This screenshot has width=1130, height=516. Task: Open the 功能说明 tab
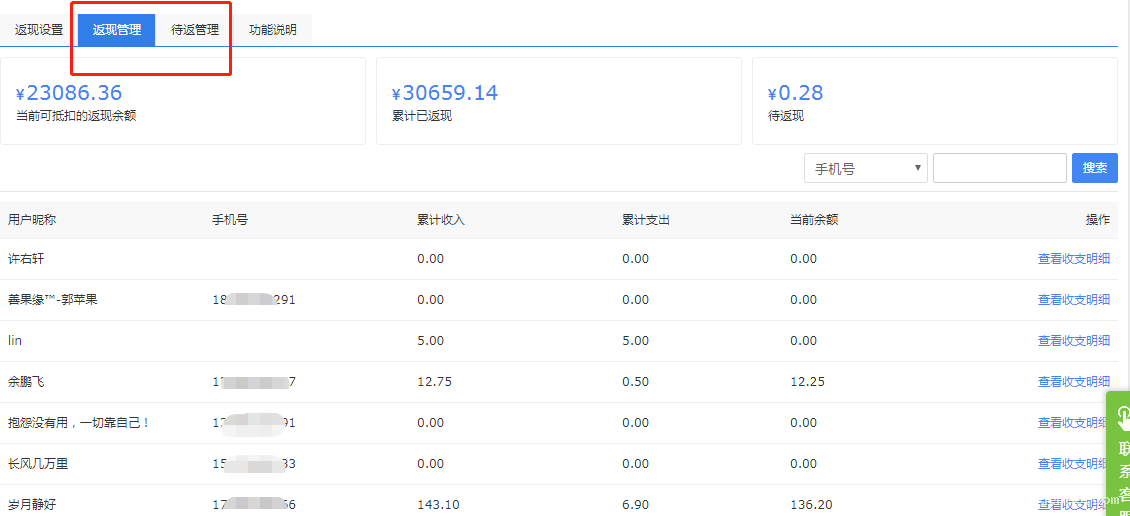click(x=272, y=30)
